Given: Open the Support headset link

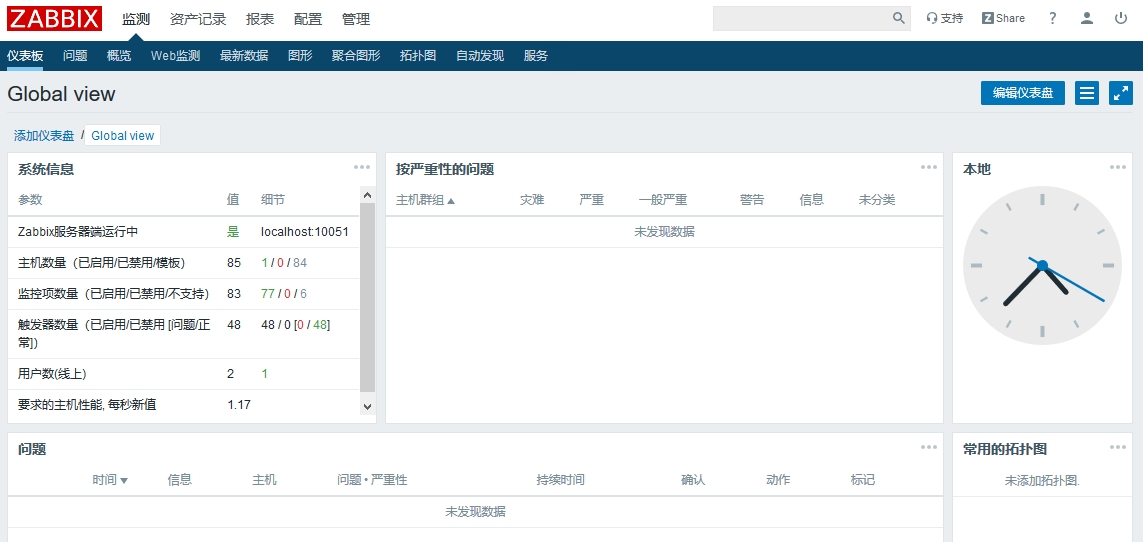Looking at the screenshot, I should pos(944,19).
